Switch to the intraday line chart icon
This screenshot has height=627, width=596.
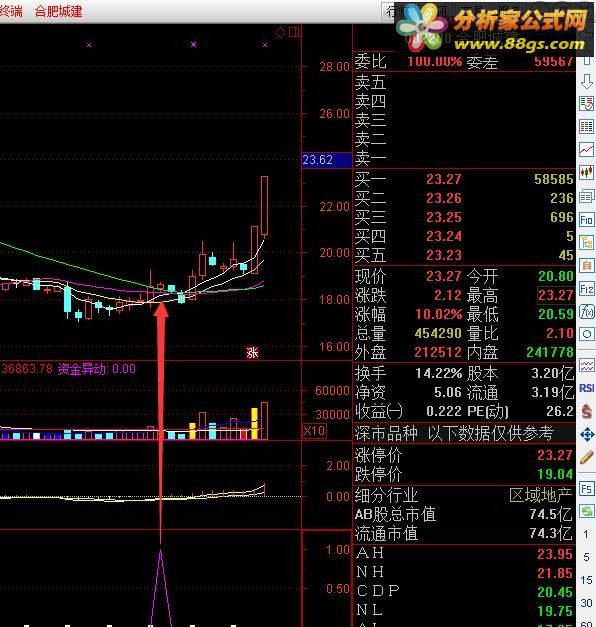coord(586,150)
